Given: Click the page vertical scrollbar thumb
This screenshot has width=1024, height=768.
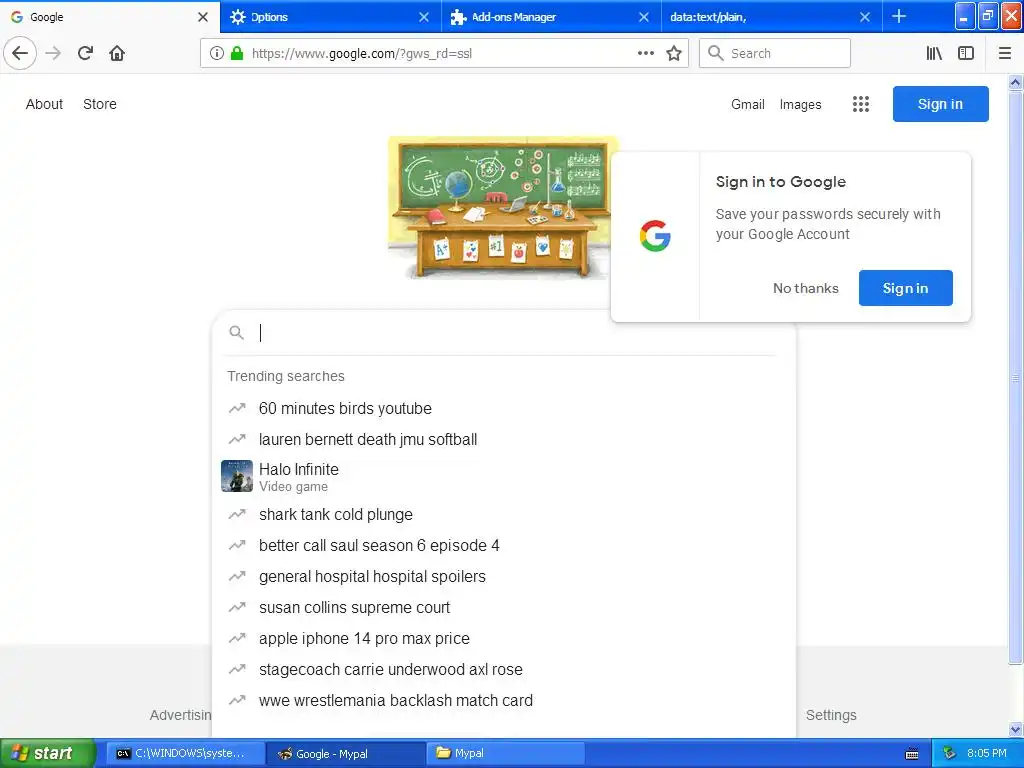Looking at the screenshot, I should pyautogui.click(x=1015, y=377).
